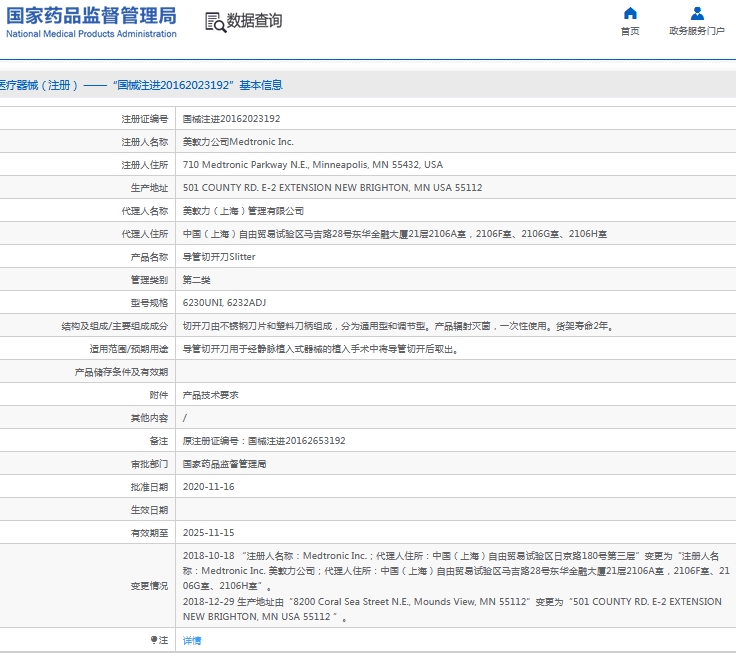Click the 批准日期 row label
736x658 pixels.
click(x=149, y=487)
